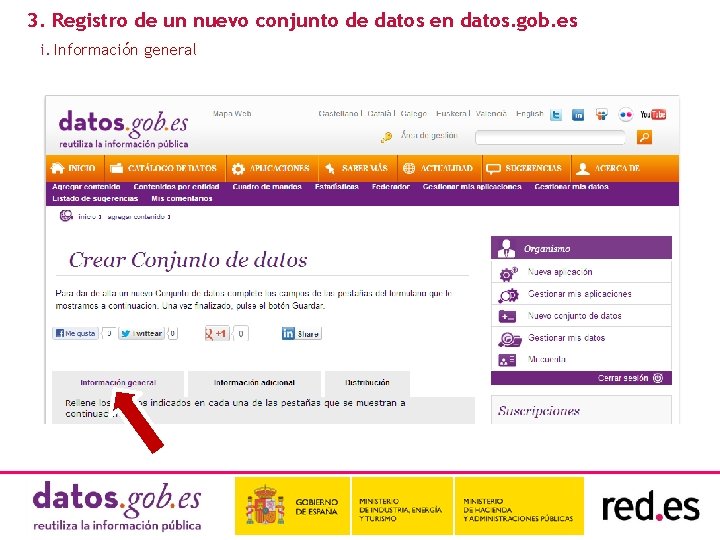Viewport: 720px width, 540px height.
Task: Open the Distribución tab
Action: 367,383
